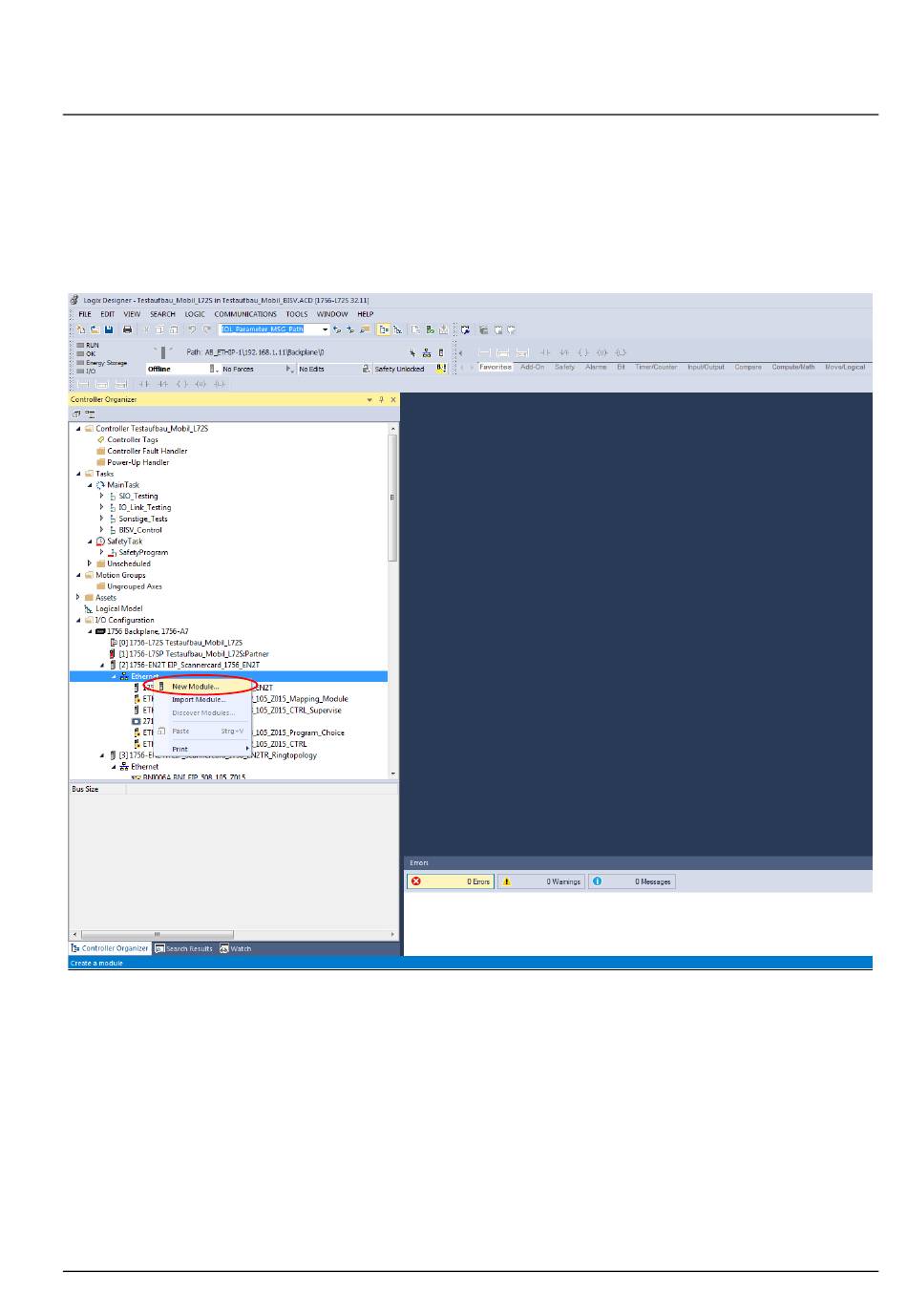Click the SafetyTask red clock icon
Screen dimensions: 907x1316
tap(100, 541)
